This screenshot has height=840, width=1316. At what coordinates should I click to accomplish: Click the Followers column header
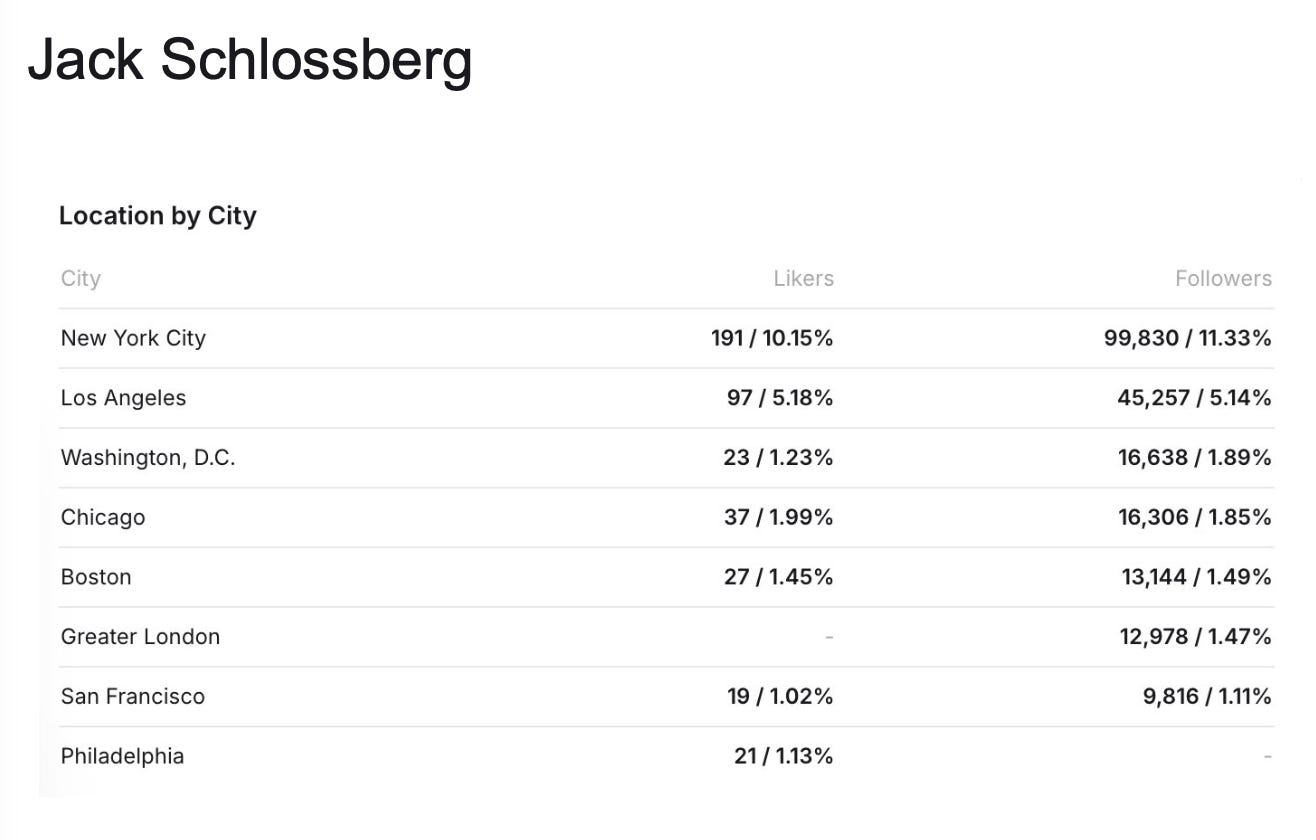click(1223, 279)
